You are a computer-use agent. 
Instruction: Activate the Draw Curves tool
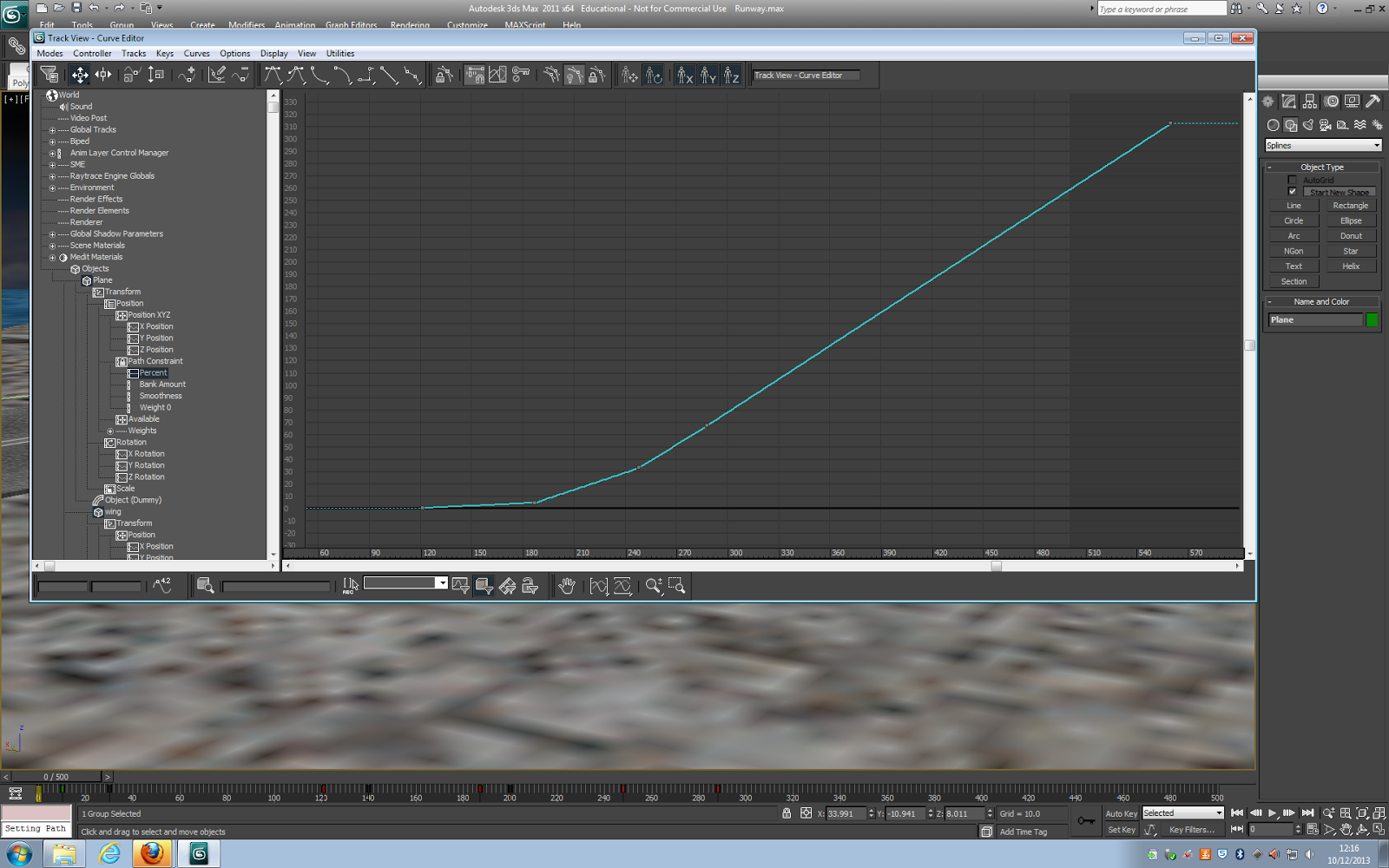coord(218,76)
